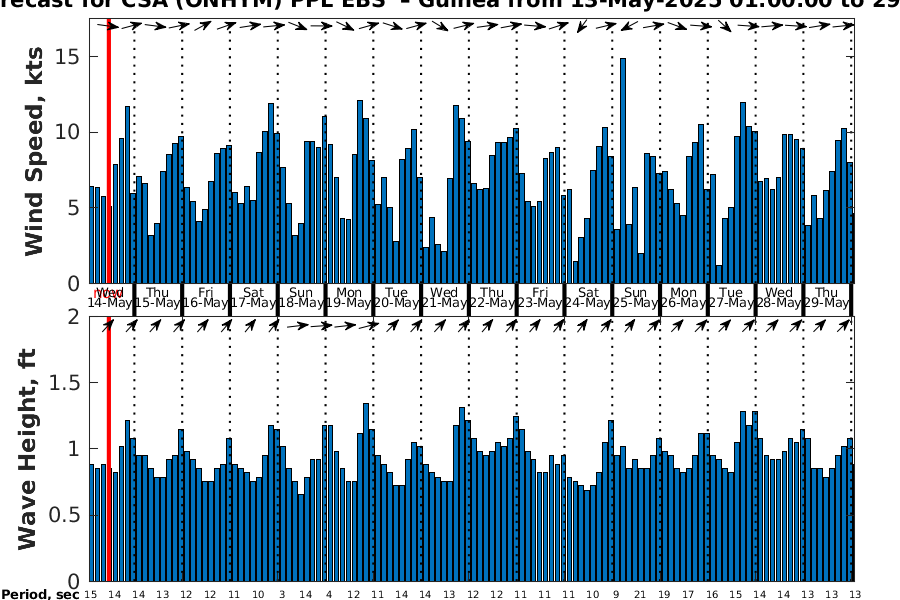
Task: Click the red current-time marker line in the wind chart
Action: pos(108,151)
